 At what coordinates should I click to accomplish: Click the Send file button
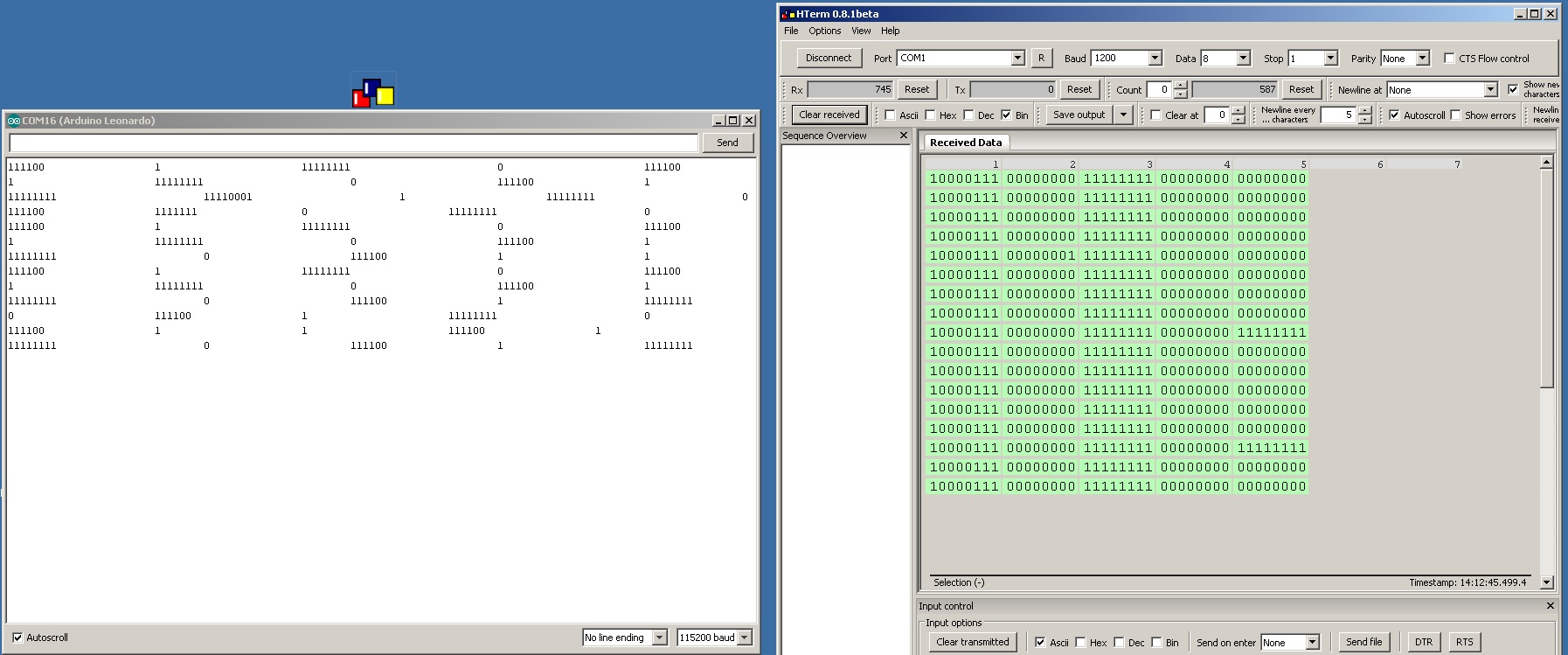(x=1363, y=642)
